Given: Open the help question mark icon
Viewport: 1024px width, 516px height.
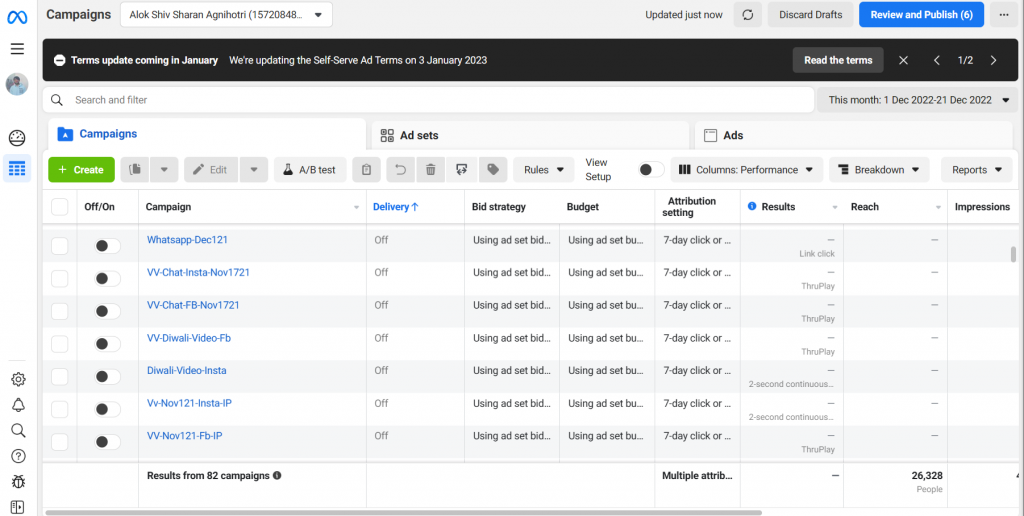Looking at the screenshot, I should click(18, 456).
